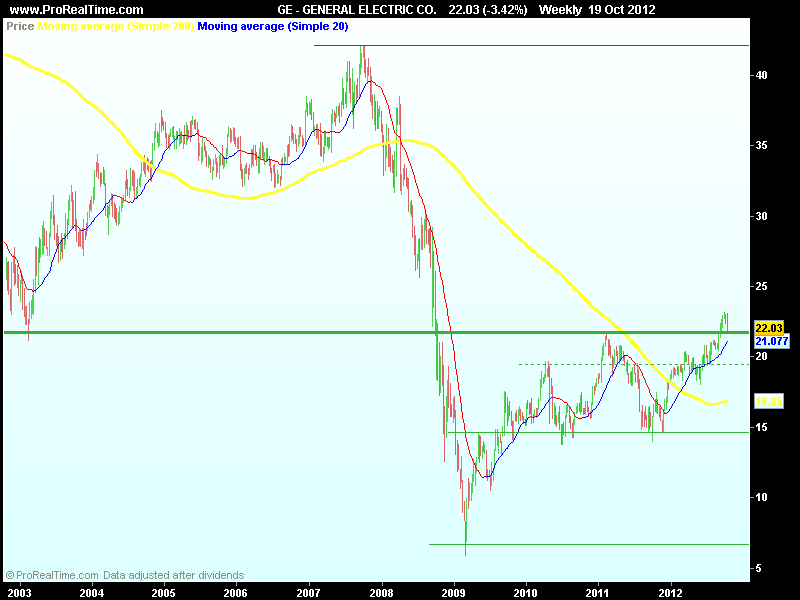Screen dimensions: 800x600
Task: Click the 35 price axis label
Action: tap(761, 145)
